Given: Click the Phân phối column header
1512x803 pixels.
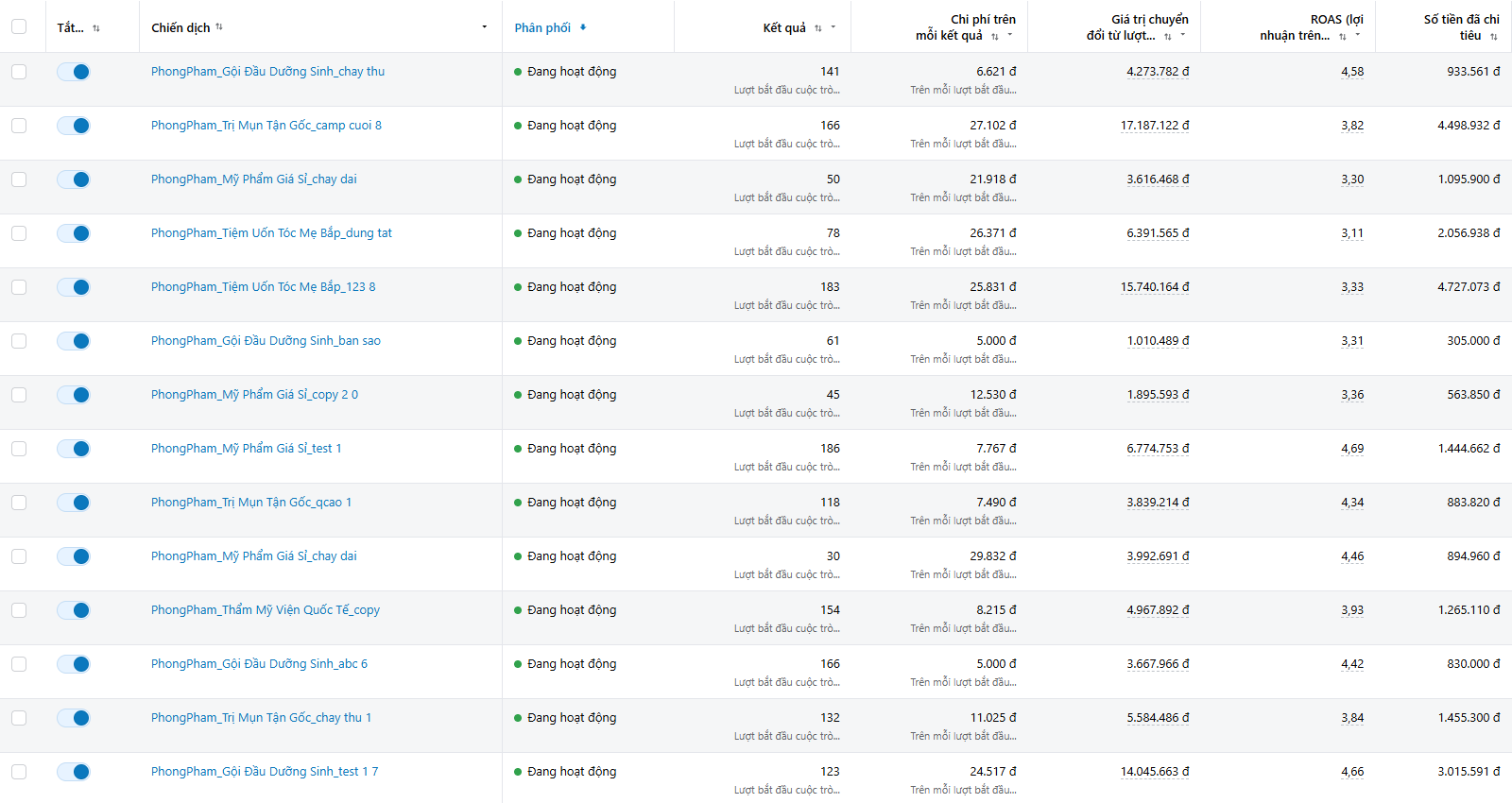Looking at the screenshot, I should (x=542, y=27).
